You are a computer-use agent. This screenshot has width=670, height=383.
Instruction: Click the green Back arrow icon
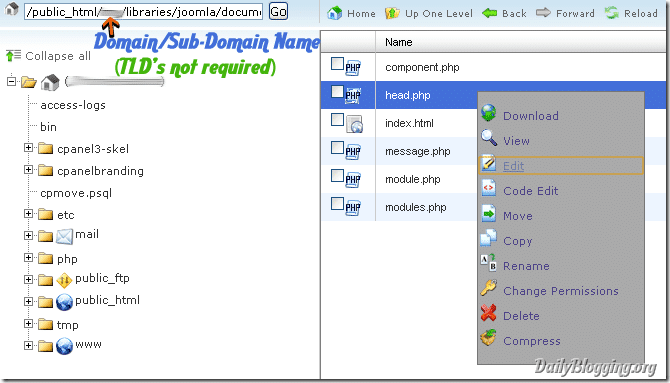tap(489, 13)
